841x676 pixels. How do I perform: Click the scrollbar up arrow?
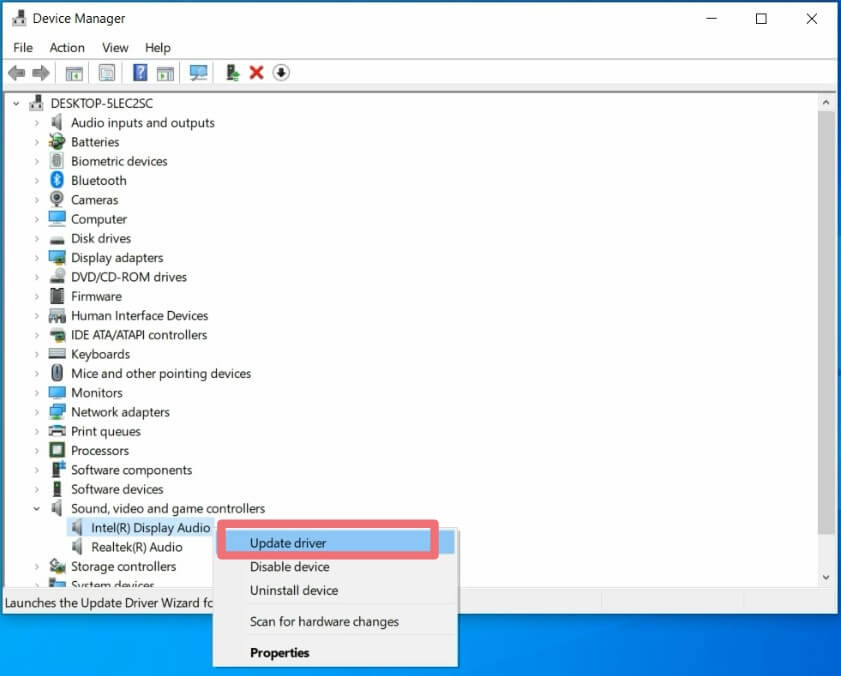pos(825,102)
